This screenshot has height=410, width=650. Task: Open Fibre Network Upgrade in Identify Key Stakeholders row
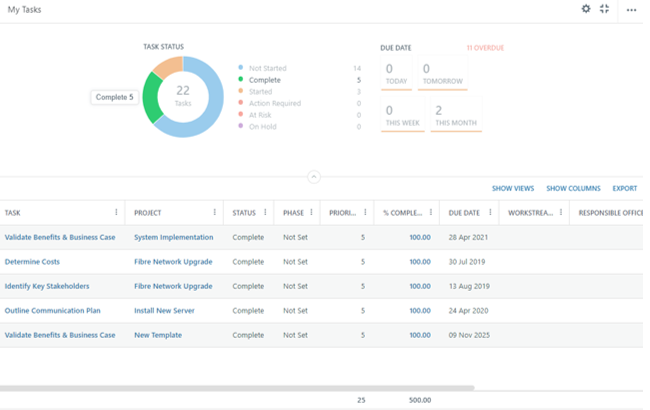(173, 286)
